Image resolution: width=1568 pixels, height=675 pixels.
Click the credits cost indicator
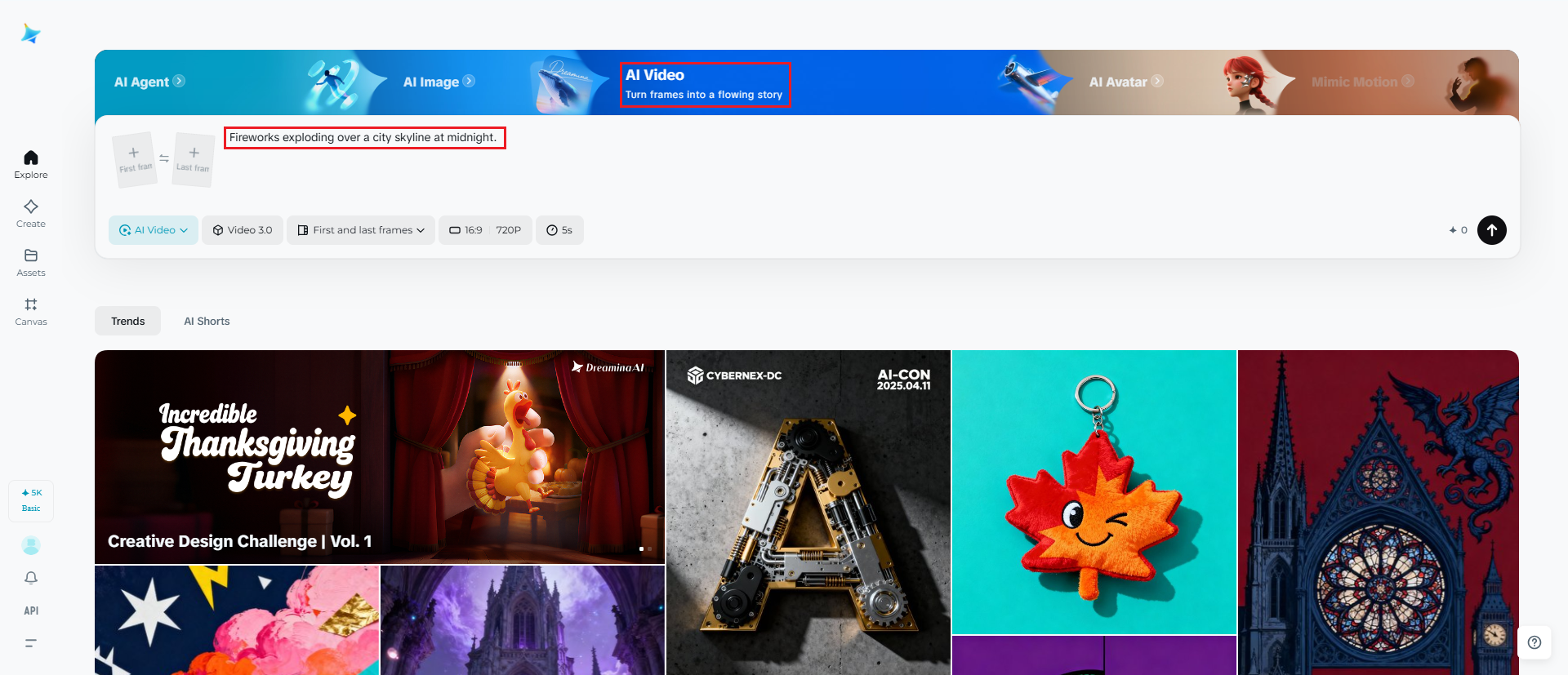pos(1459,230)
